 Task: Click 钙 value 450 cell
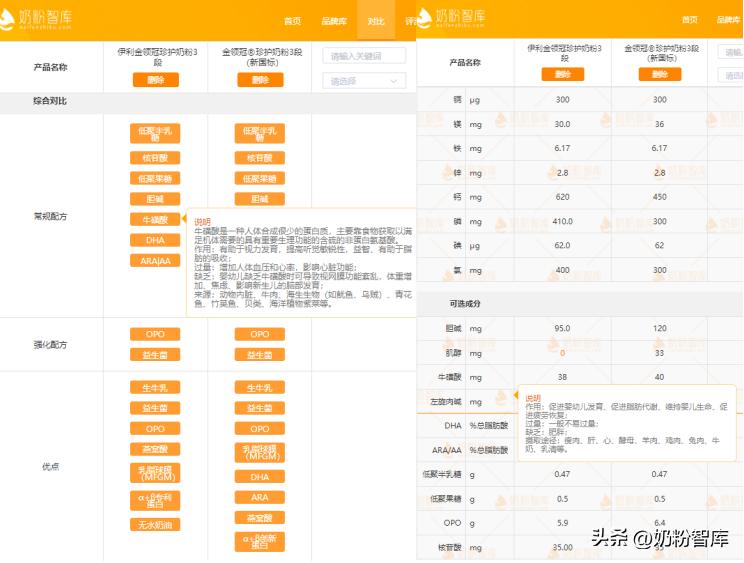660,197
